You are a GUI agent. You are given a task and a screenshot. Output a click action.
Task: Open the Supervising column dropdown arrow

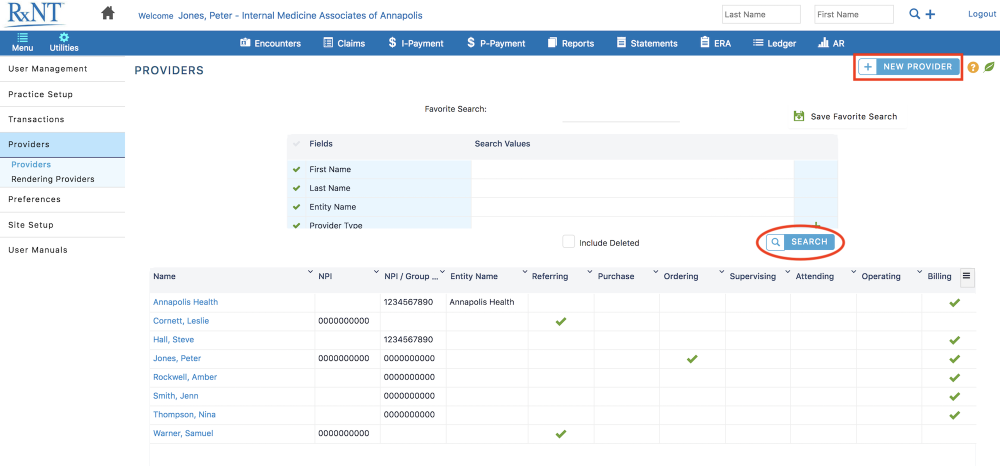(787, 273)
